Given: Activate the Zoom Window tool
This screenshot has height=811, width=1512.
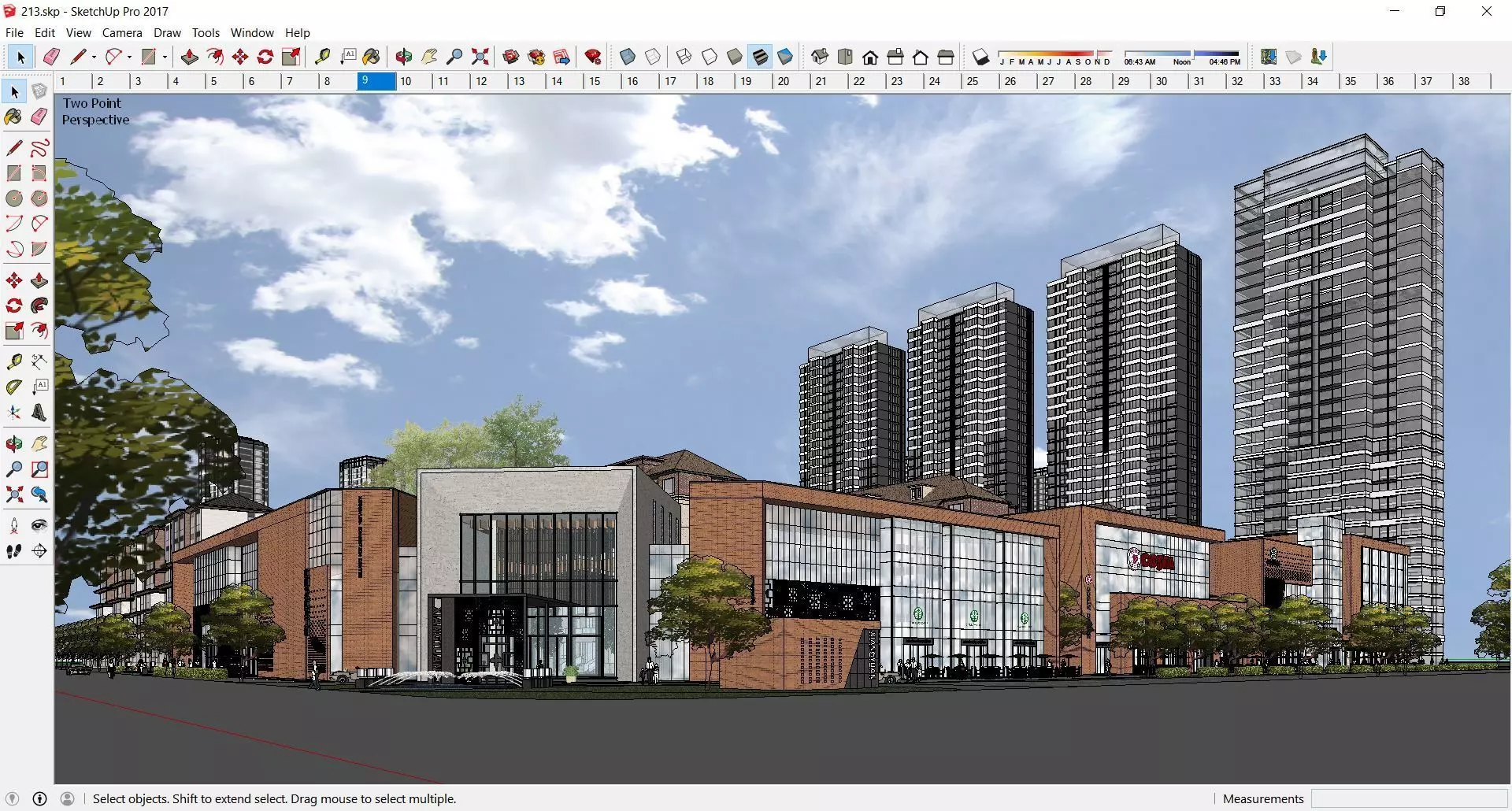Looking at the screenshot, I should point(39,469).
